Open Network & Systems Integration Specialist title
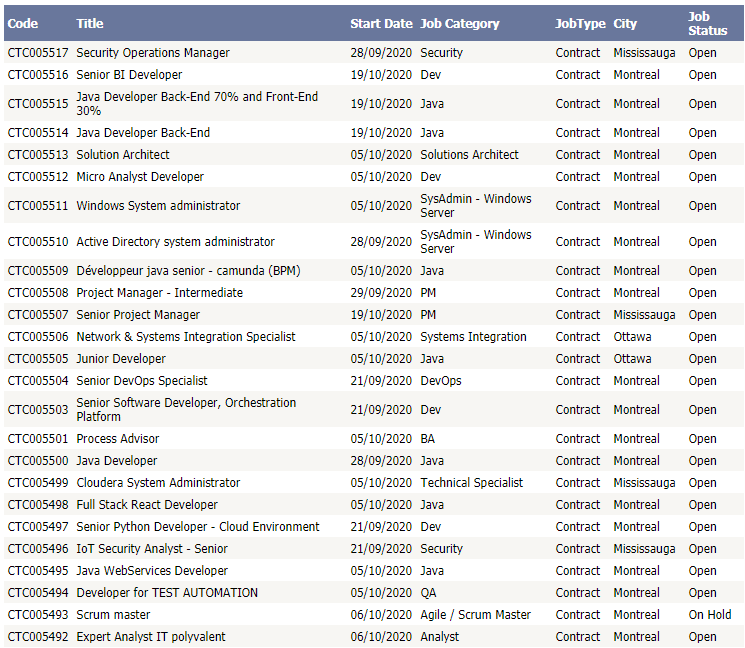The image size is (745, 648). tap(186, 337)
